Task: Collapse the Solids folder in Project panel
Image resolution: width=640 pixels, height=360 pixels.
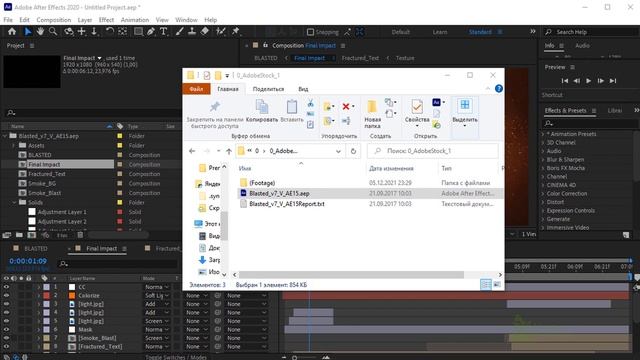Action: pyautogui.click(x=13, y=202)
